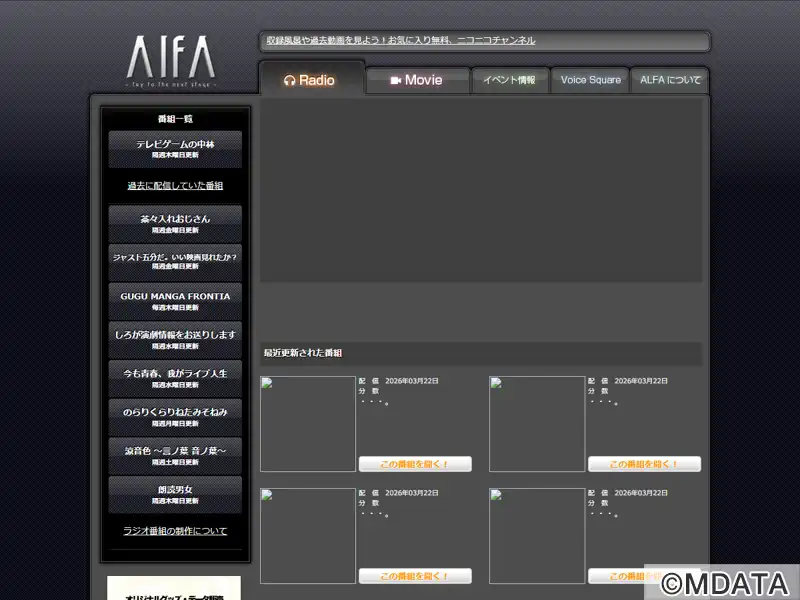800x600 pixels.
Task: Click the 過去に配信していた番組 link
Action: pos(175,186)
